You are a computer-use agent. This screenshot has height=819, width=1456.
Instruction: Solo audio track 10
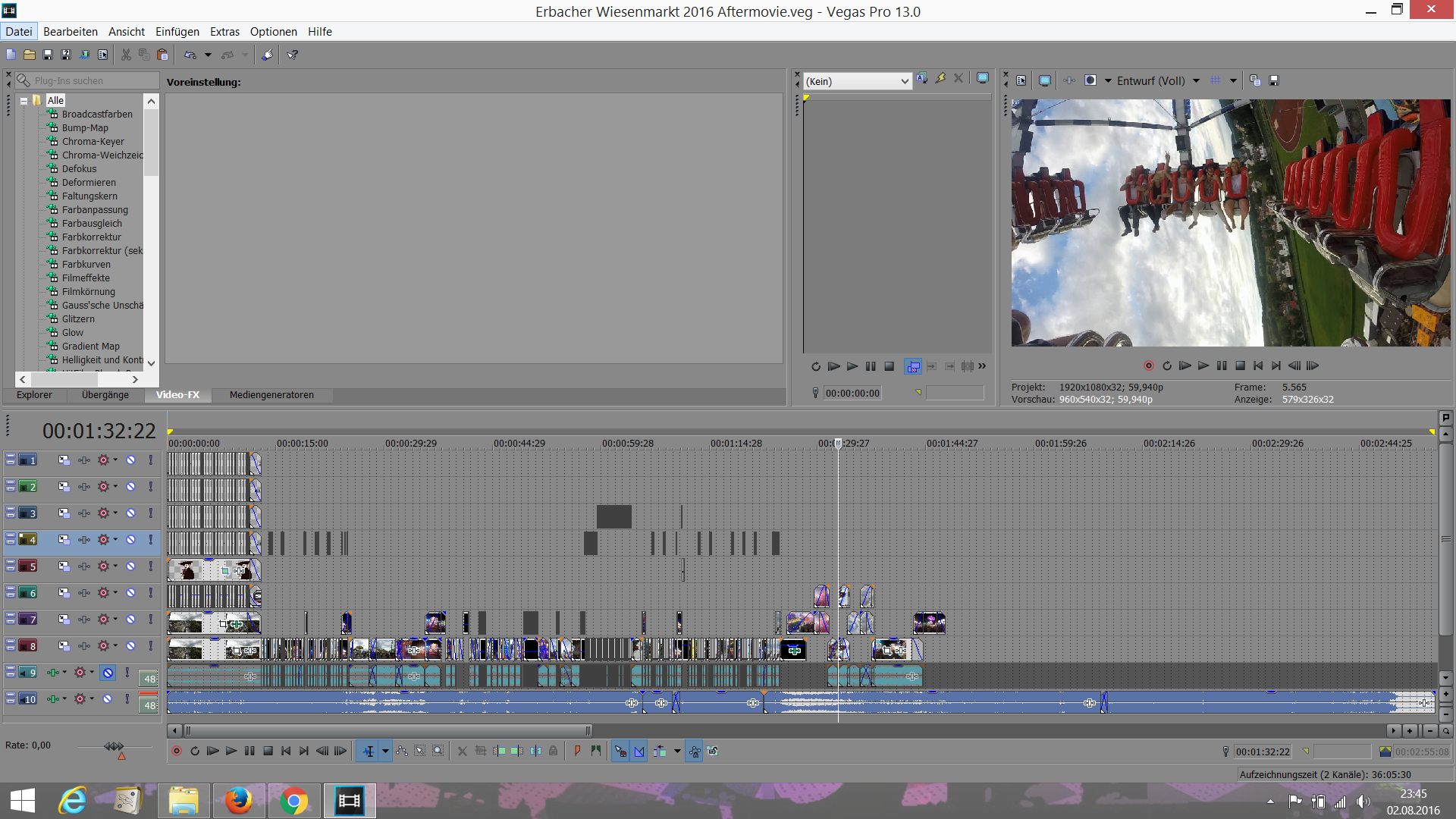pyautogui.click(x=127, y=699)
